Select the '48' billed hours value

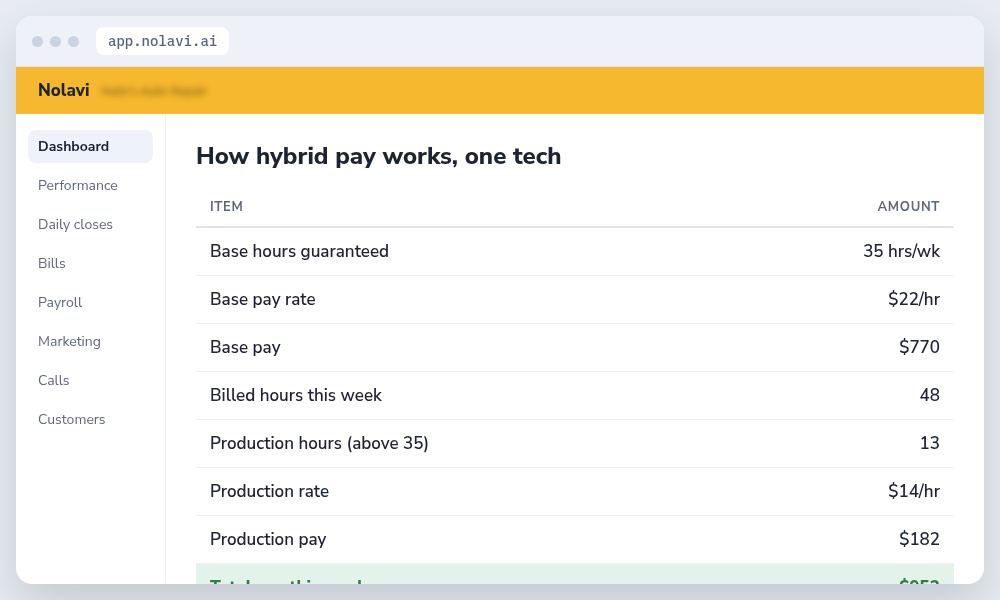pyautogui.click(x=929, y=395)
